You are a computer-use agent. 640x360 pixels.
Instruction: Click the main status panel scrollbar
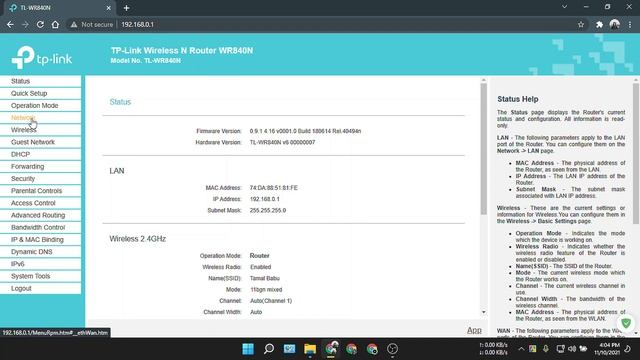coord(484,149)
